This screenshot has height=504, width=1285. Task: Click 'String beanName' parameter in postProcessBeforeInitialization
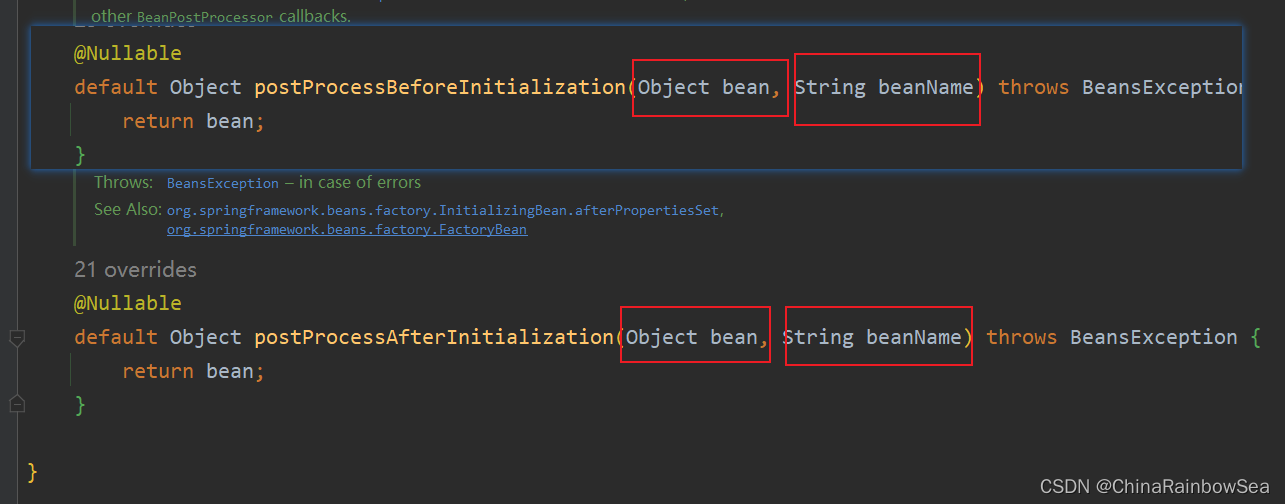click(x=884, y=87)
